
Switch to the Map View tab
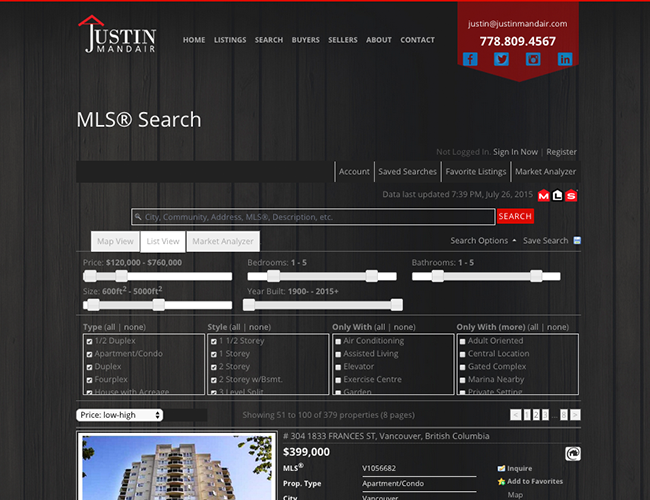click(x=115, y=241)
